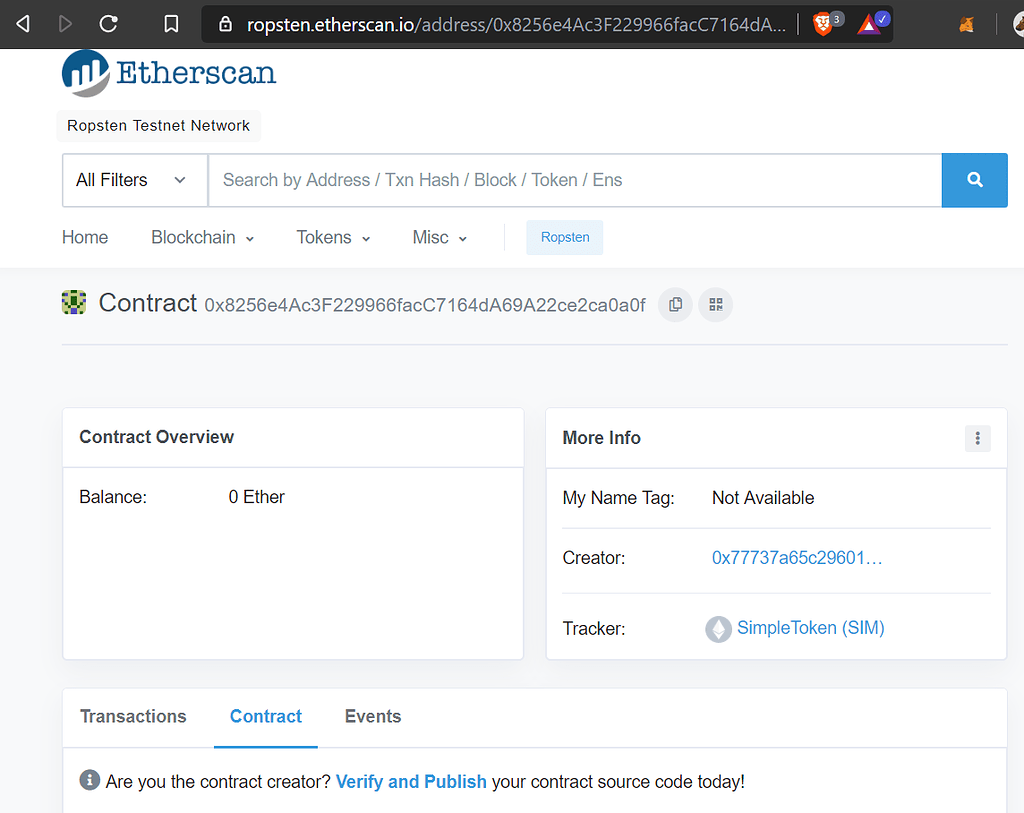The width and height of the screenshot is (1024, 813).
Task: Click the Etherscan logo
Action: tap(168, 73)
